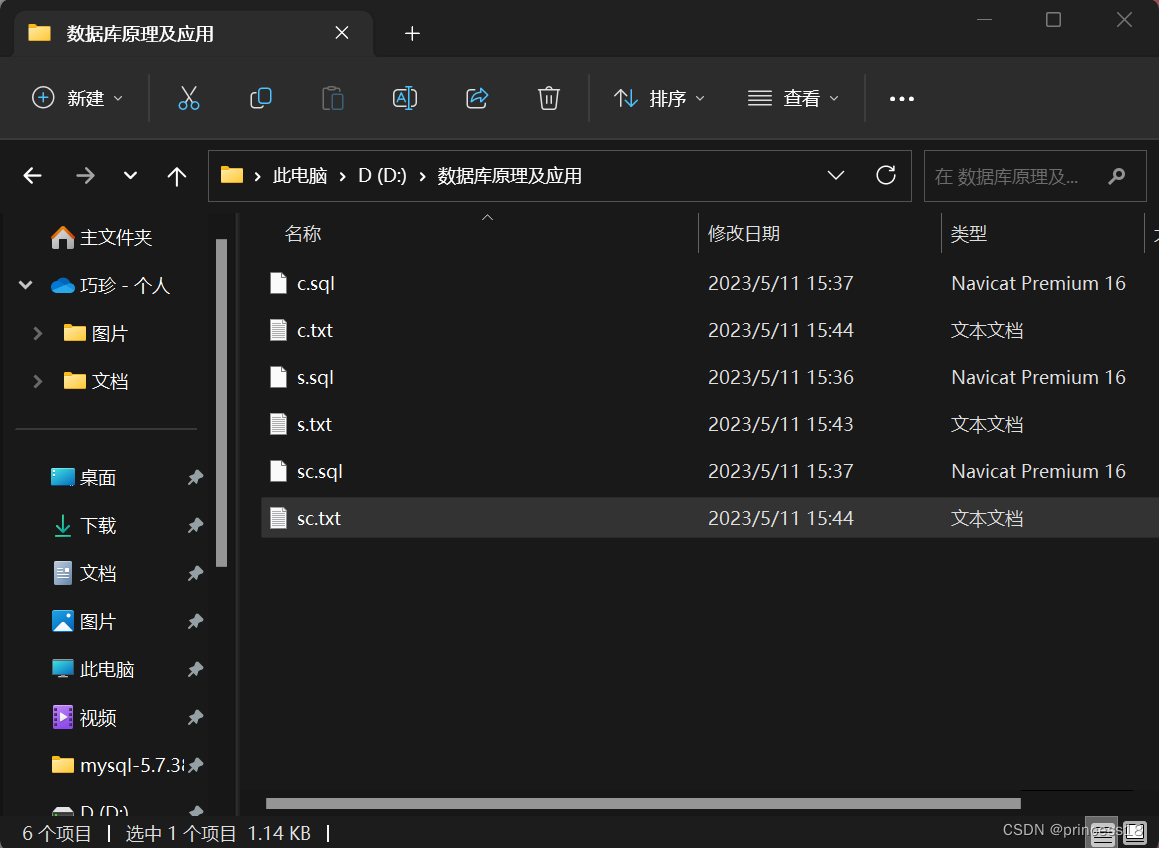This screenshot has height=848, width=1159.
Task: Expand the 图片 folder in the sidebar
Action: pyautogui.click(x=38, y=332)
